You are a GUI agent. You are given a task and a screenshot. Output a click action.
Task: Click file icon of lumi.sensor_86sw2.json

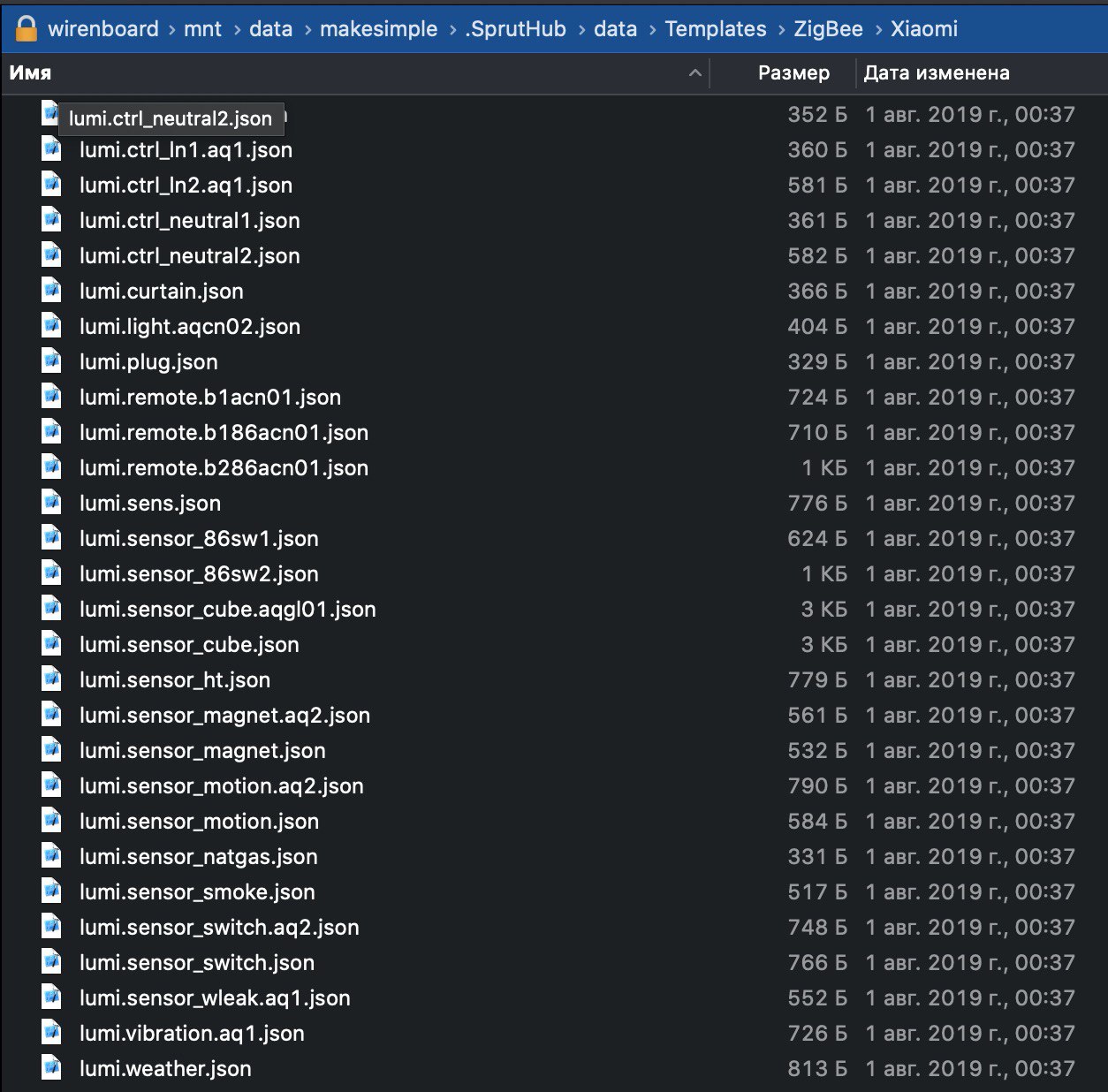[52, 573]
